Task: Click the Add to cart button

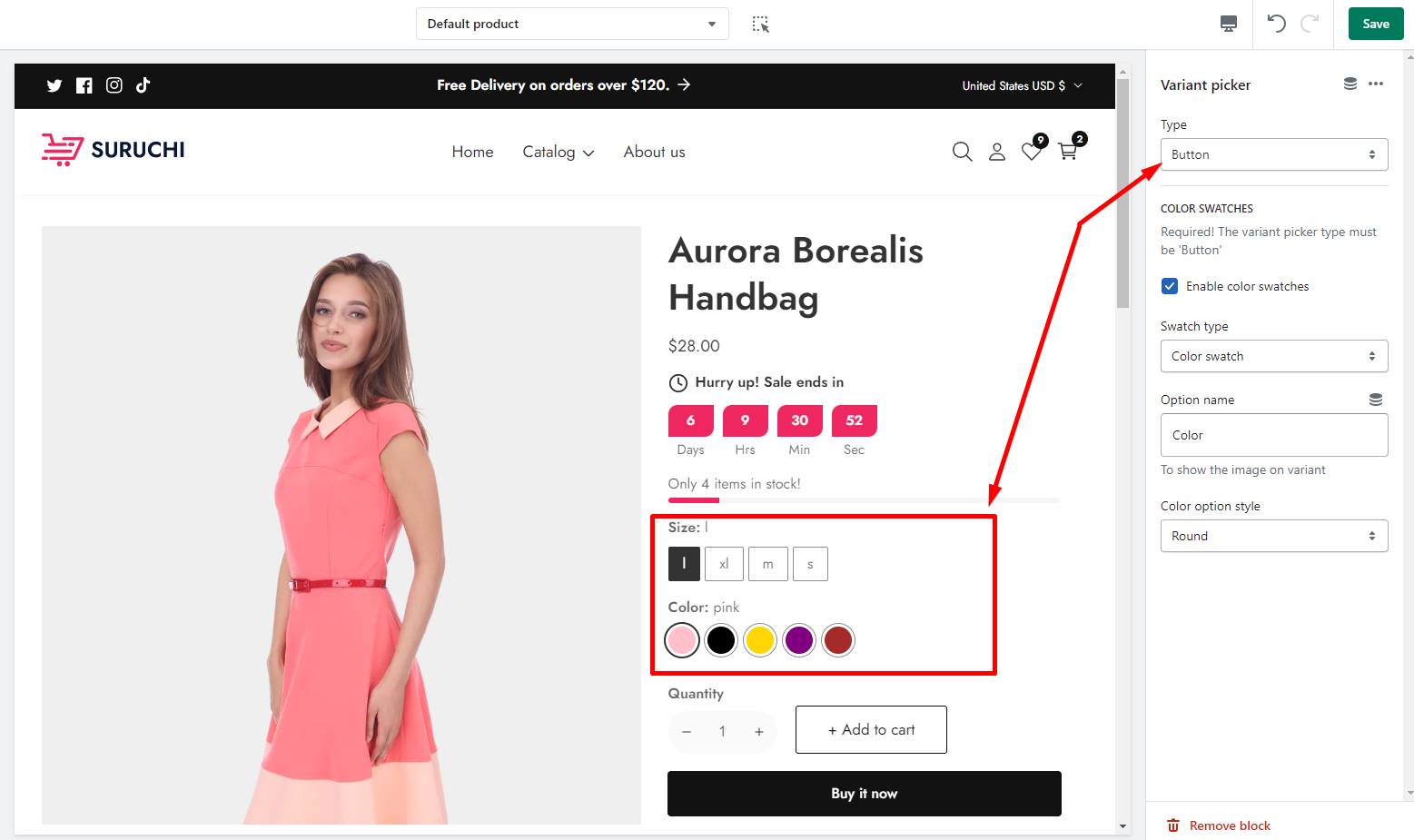Action: 871,729
